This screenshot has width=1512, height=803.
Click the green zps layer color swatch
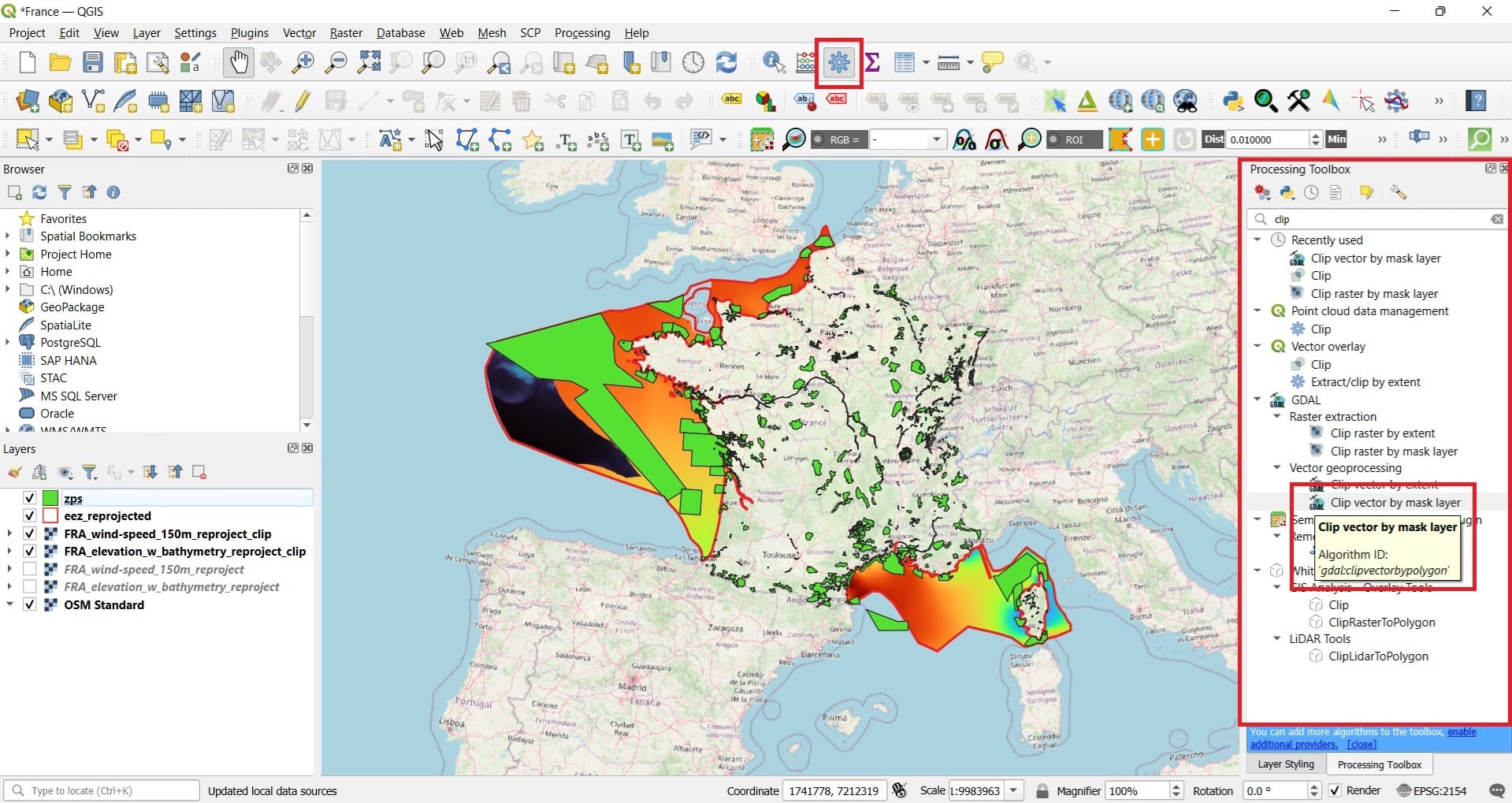point(50,498)
